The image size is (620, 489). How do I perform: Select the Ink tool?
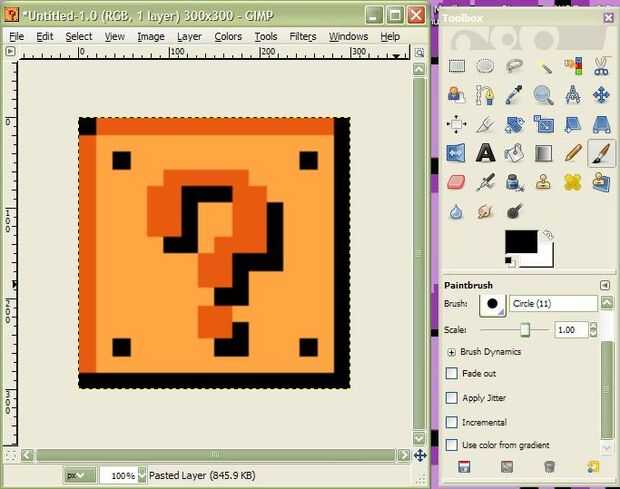tap(514, 182)
